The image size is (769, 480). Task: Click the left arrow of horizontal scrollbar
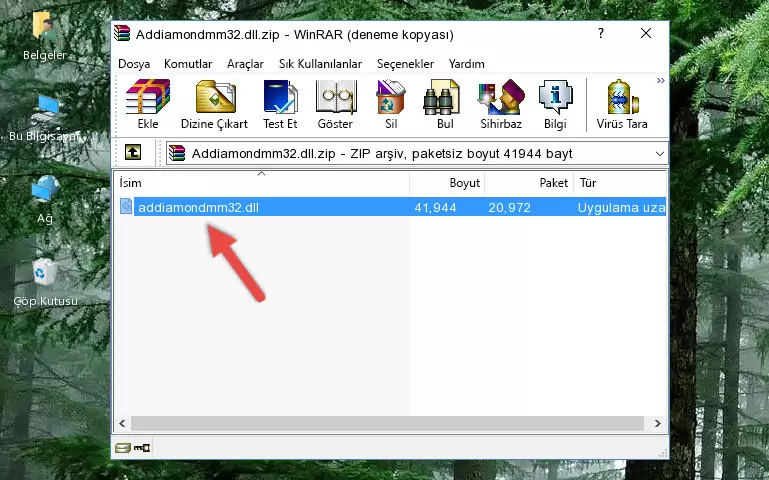[123, 423]
